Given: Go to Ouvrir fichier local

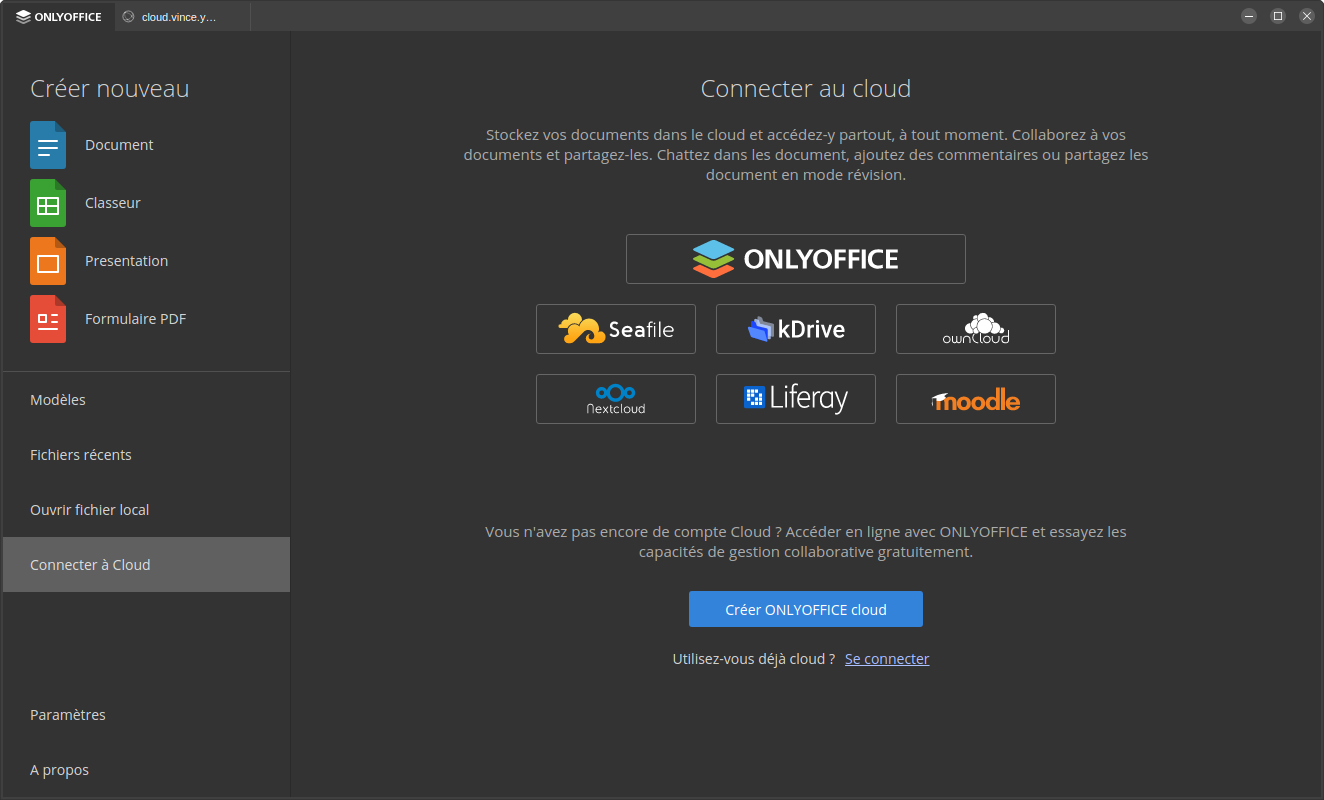Looking at the screenshot, I should coord(90,510).
